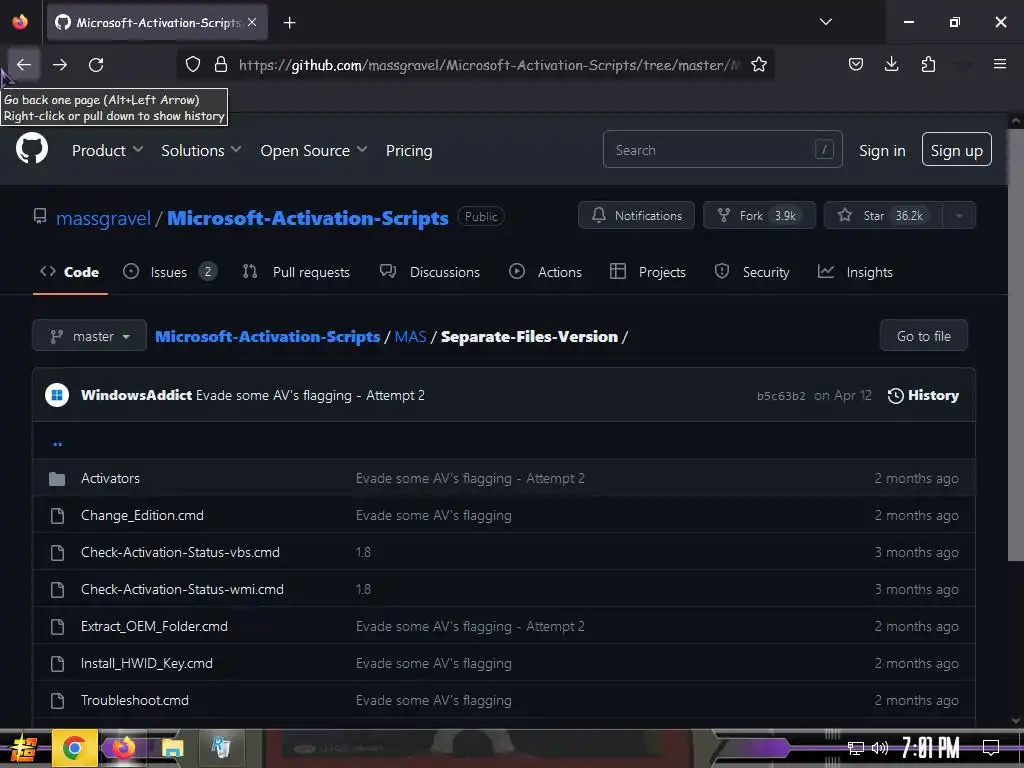
Task: Open the tracking protection shield icon
Action: [193, 65]
